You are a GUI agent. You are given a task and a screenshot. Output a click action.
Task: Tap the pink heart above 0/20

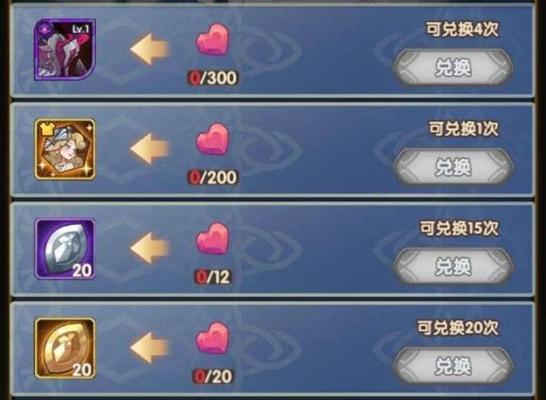(x=212, y=338)
